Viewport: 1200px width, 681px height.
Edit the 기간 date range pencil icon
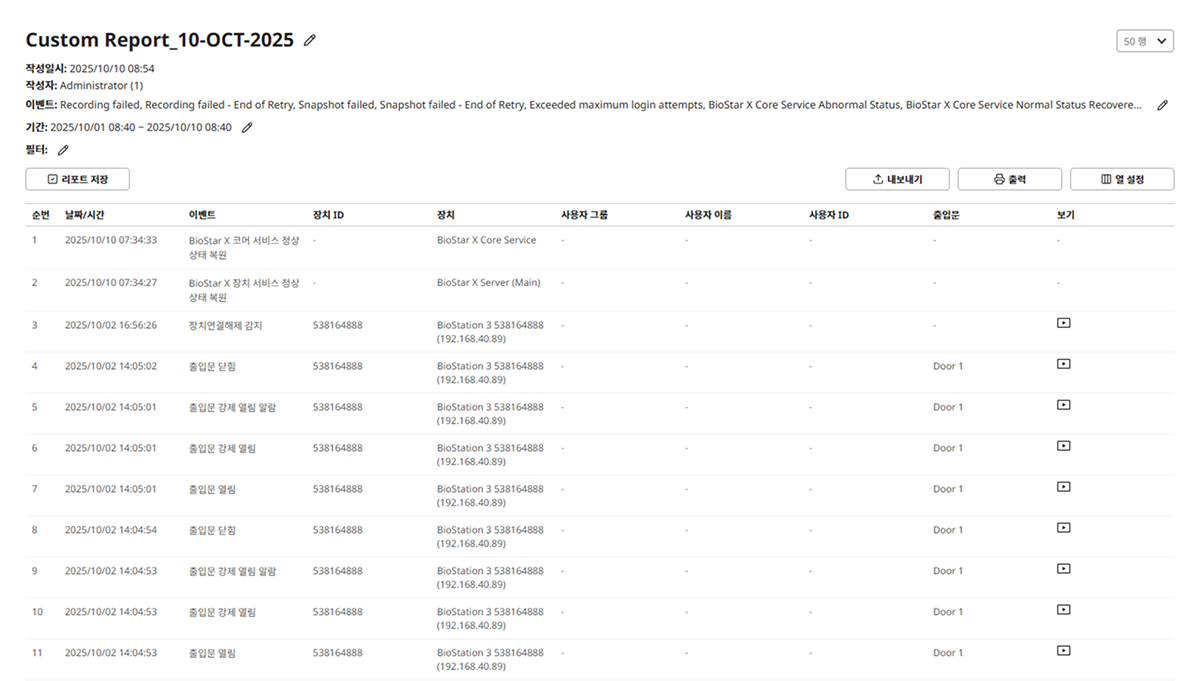pos(247,128)
